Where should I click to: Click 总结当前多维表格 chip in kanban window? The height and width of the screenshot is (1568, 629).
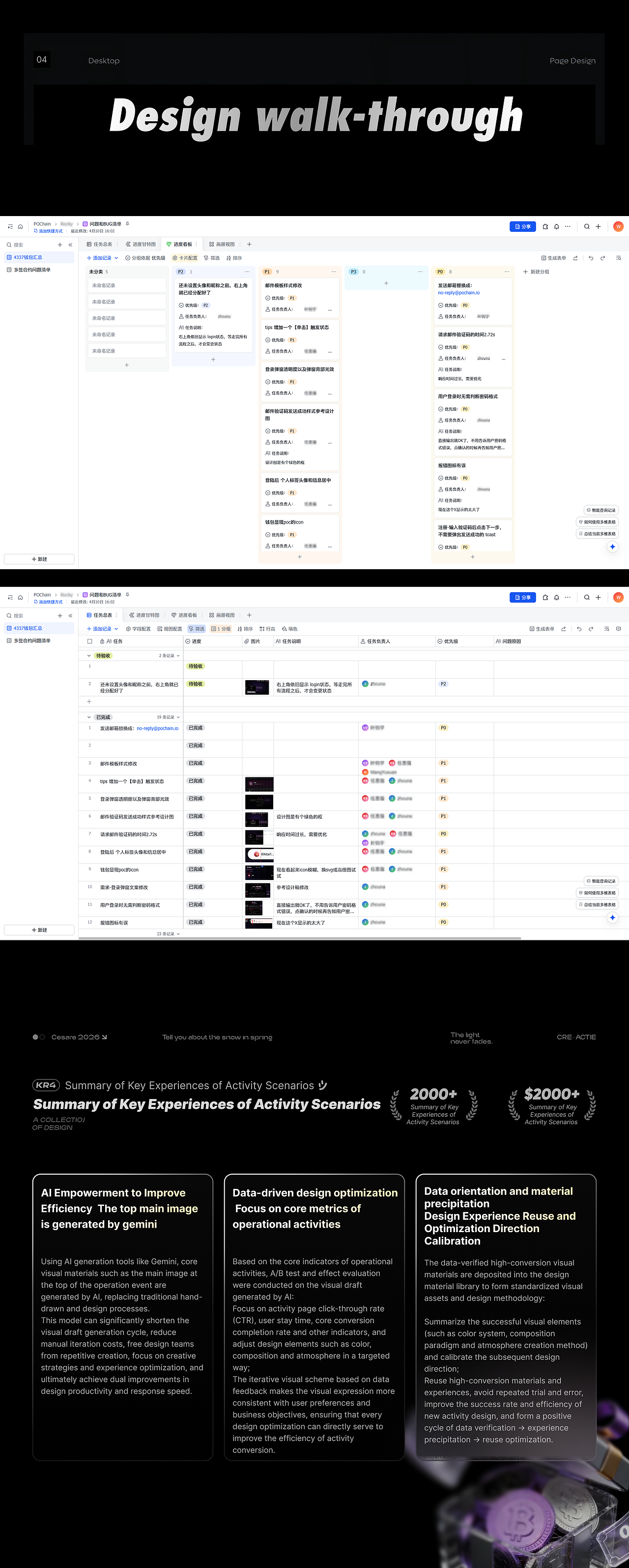[598, 534]
